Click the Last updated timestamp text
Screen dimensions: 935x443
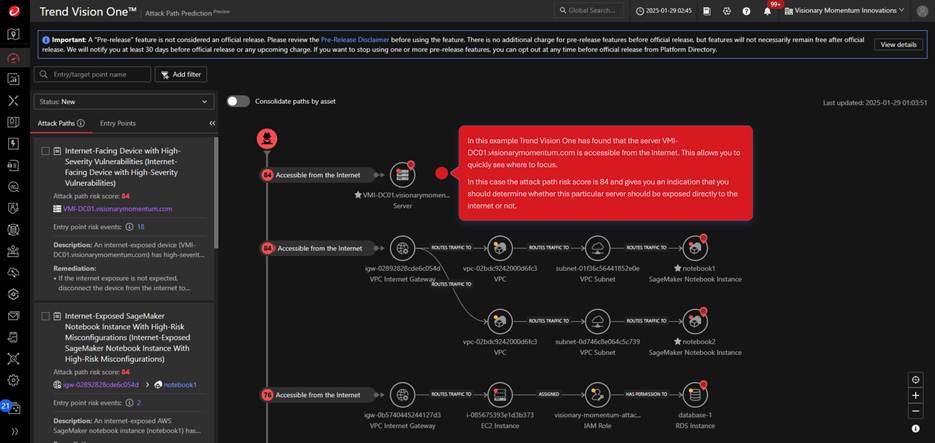(876, 103)
